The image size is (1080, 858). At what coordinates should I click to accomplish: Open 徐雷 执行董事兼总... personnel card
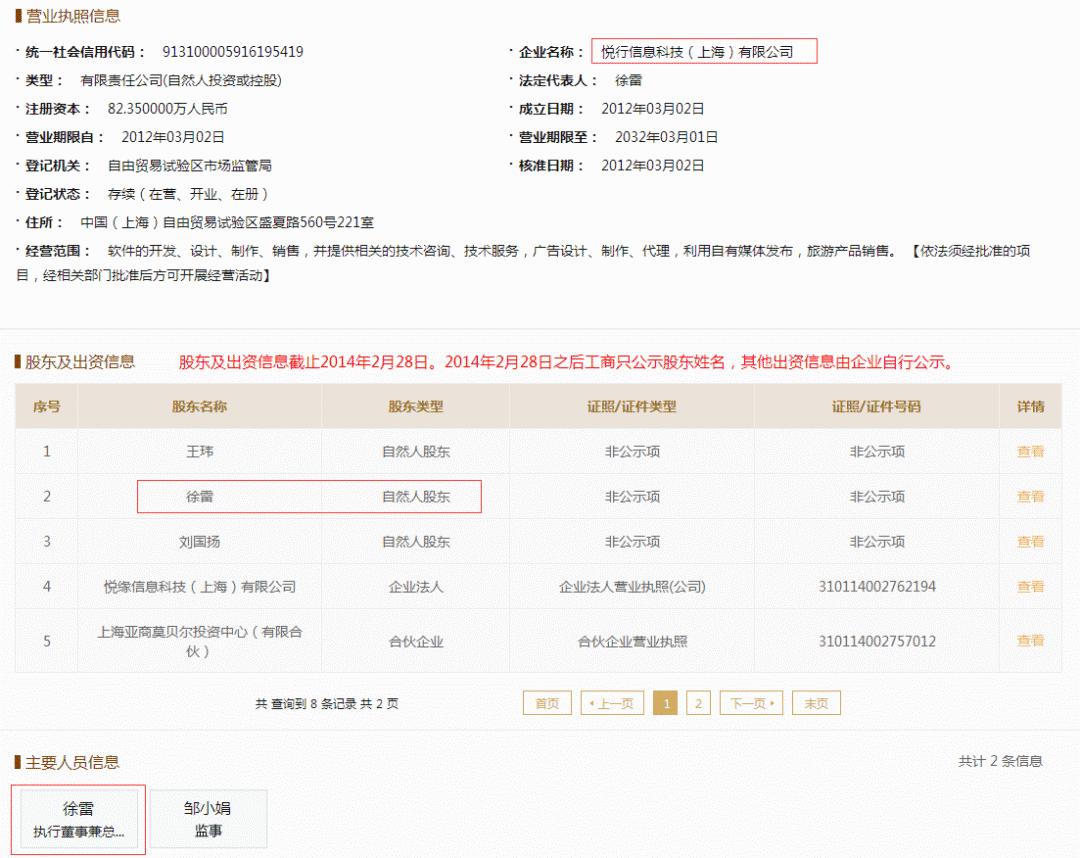(x=80, y=818)
